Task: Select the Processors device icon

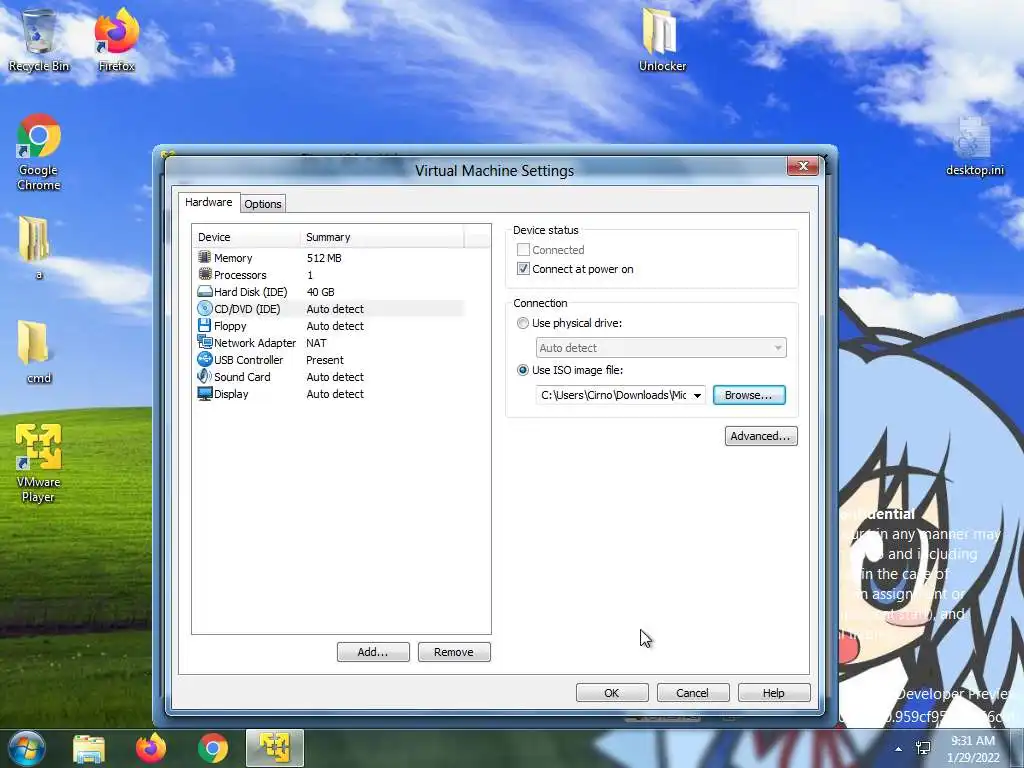Action: coord(205,274)
